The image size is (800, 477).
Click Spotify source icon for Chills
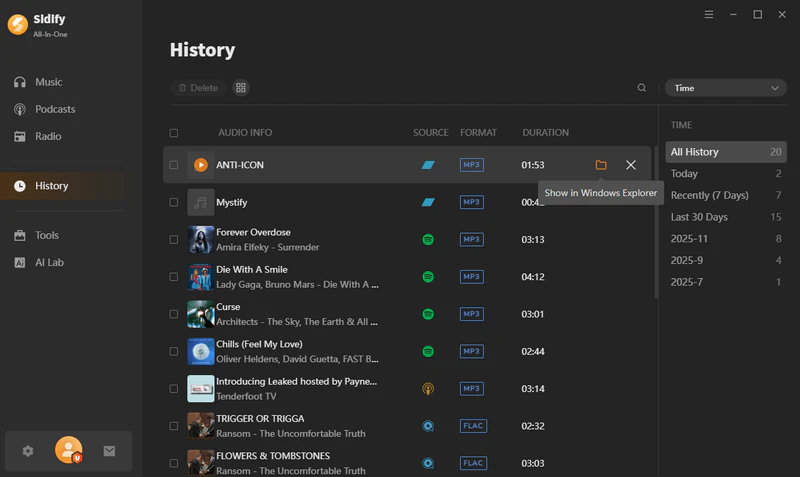(x=428, y=351)
